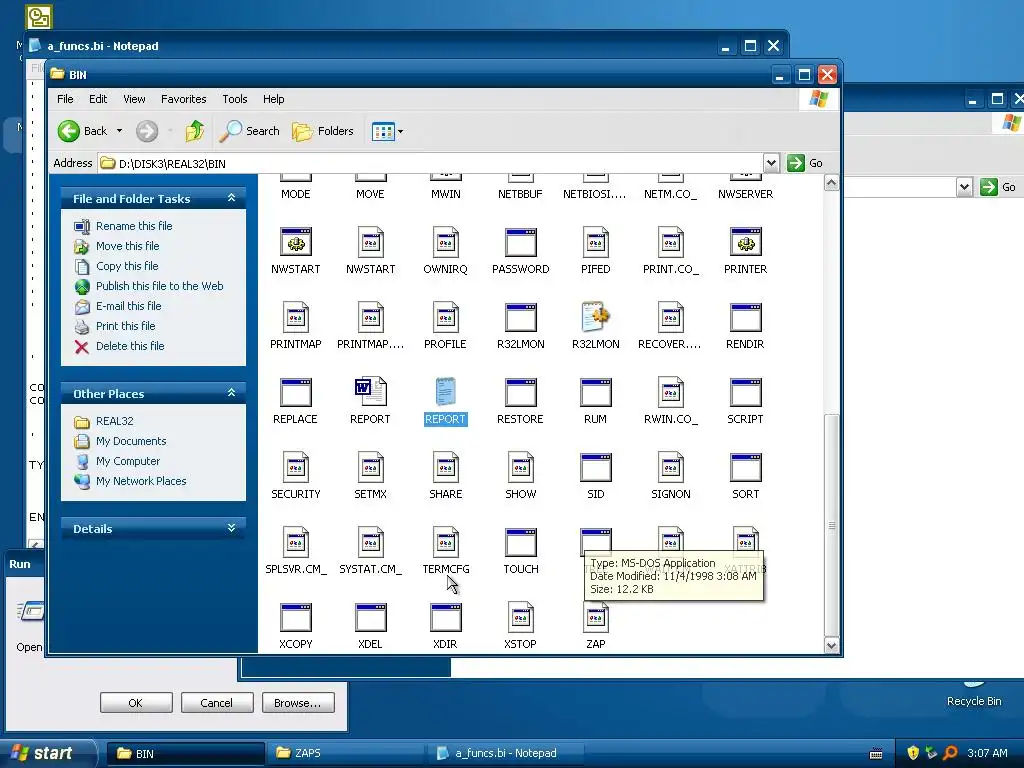Switch to ZAPS taskbar button

(x=344, y=754)
